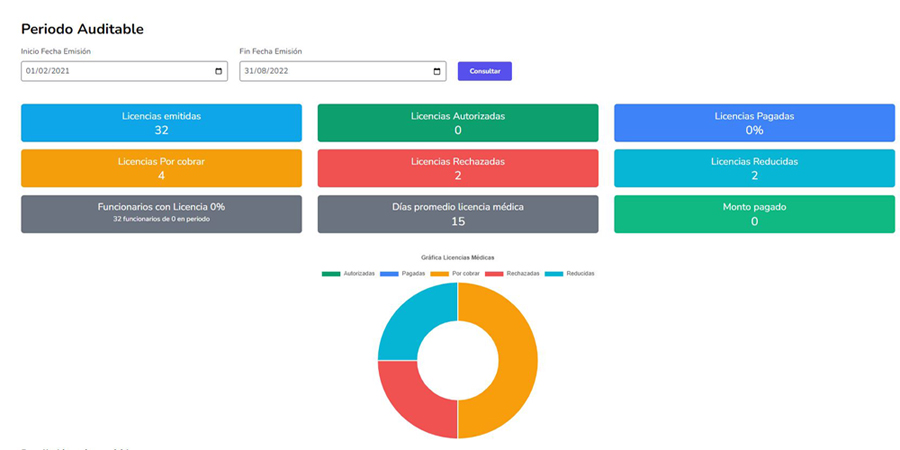Screen dimensions: 900x450
Task: Select the Licencias emitidas card
Action: [161, 123]
